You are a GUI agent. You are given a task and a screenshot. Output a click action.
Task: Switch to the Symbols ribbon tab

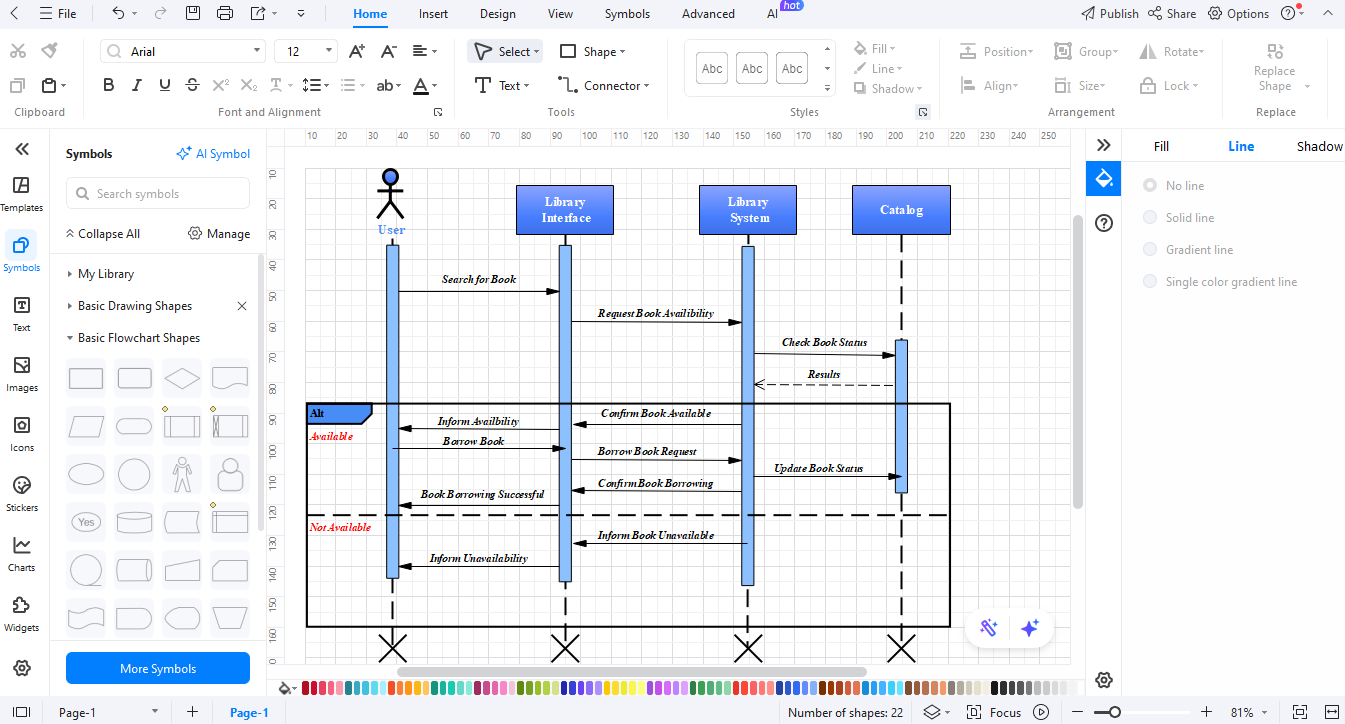pos(627,14)
